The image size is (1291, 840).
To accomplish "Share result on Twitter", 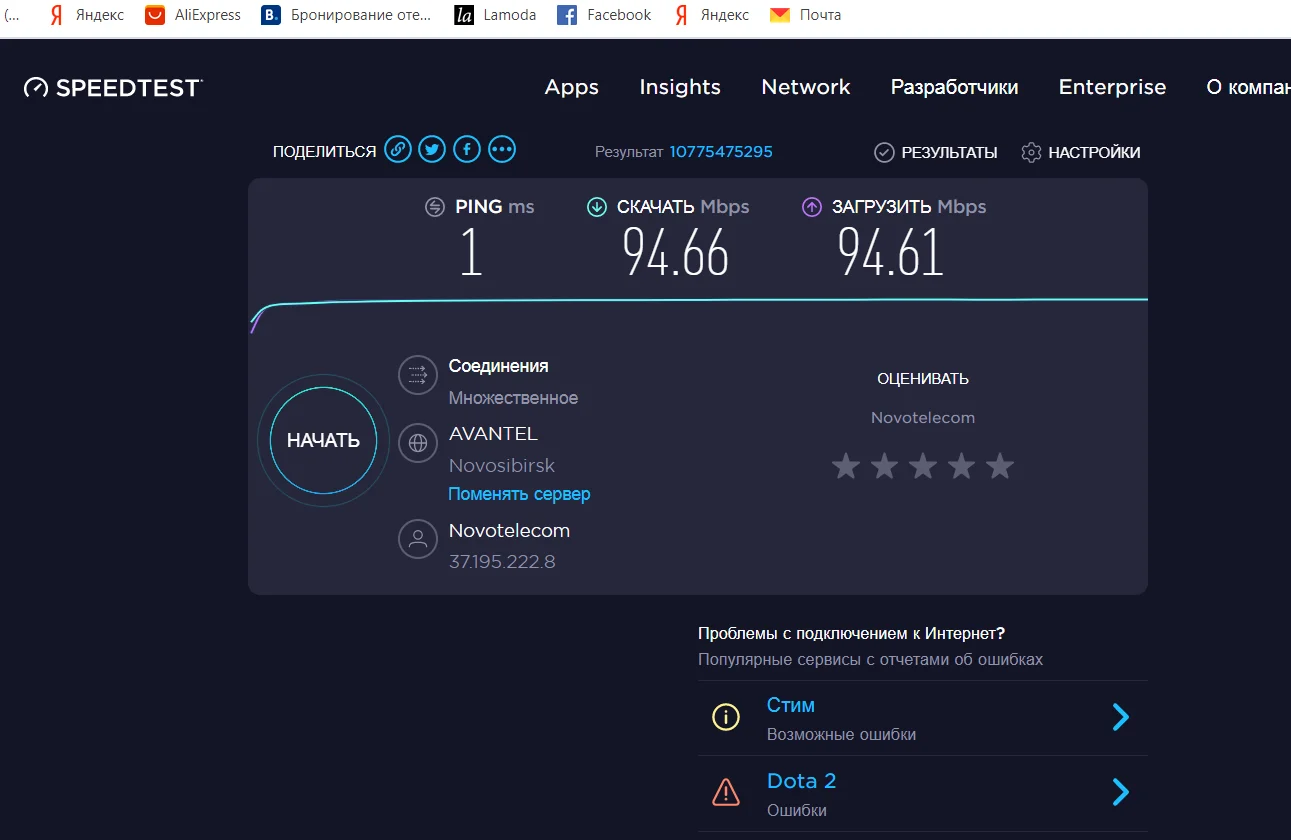I will pyautogui.click(x=432, y=150).
